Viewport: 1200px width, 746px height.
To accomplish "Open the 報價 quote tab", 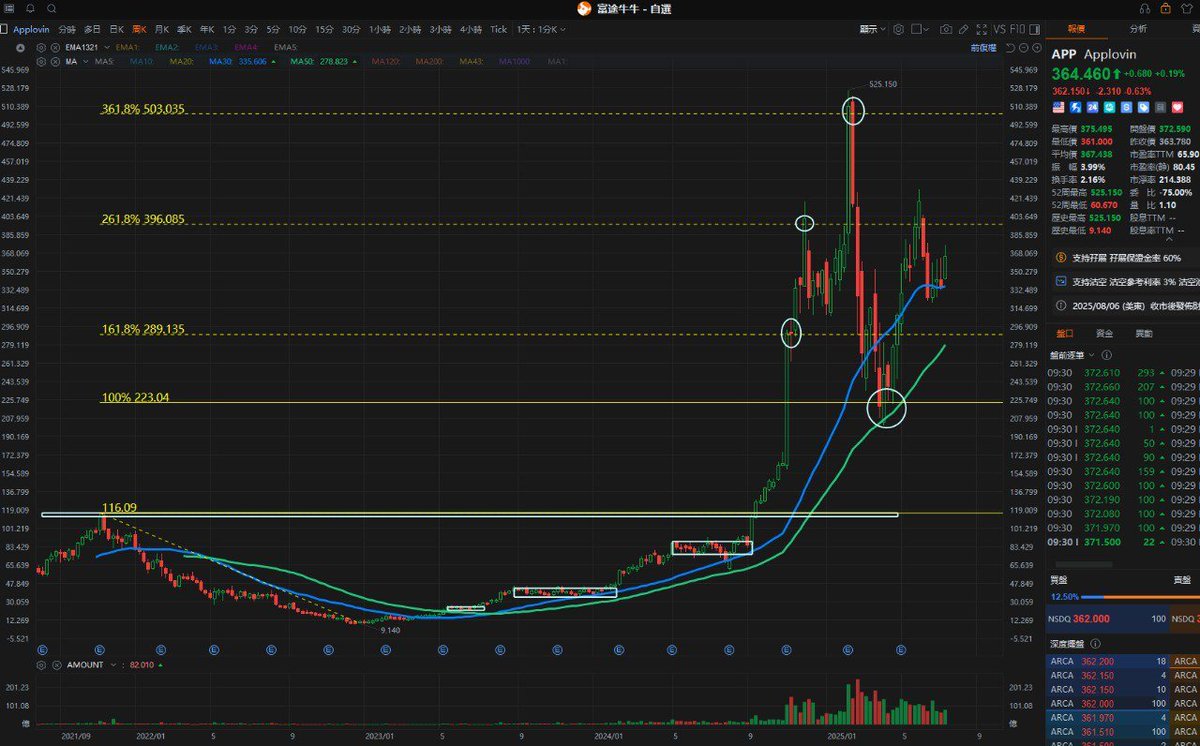I will (1076, 29).
